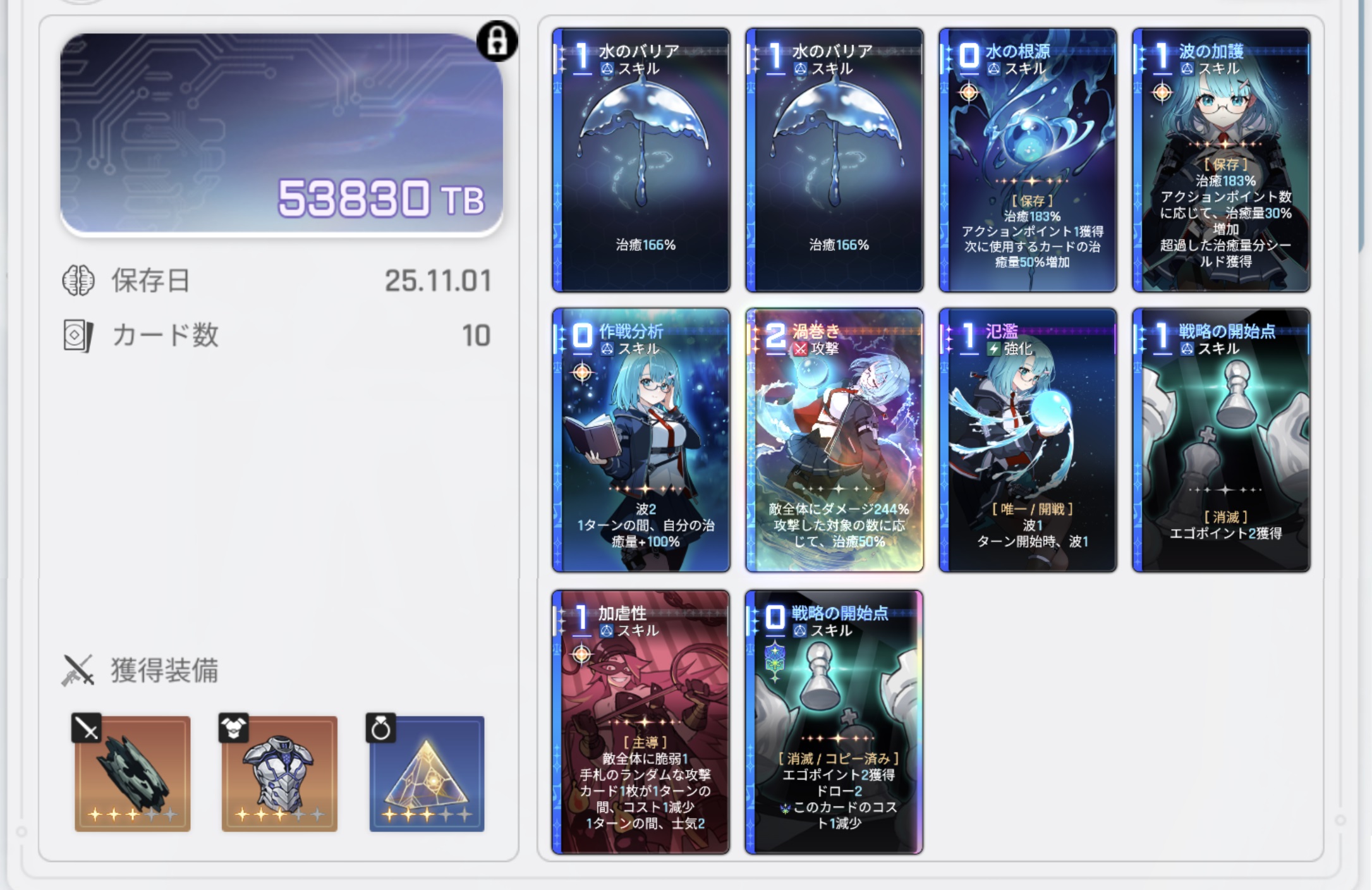Open the pyramid ring accessory slot
This screenshot has width=1372, height=890.
pos(427,773)
